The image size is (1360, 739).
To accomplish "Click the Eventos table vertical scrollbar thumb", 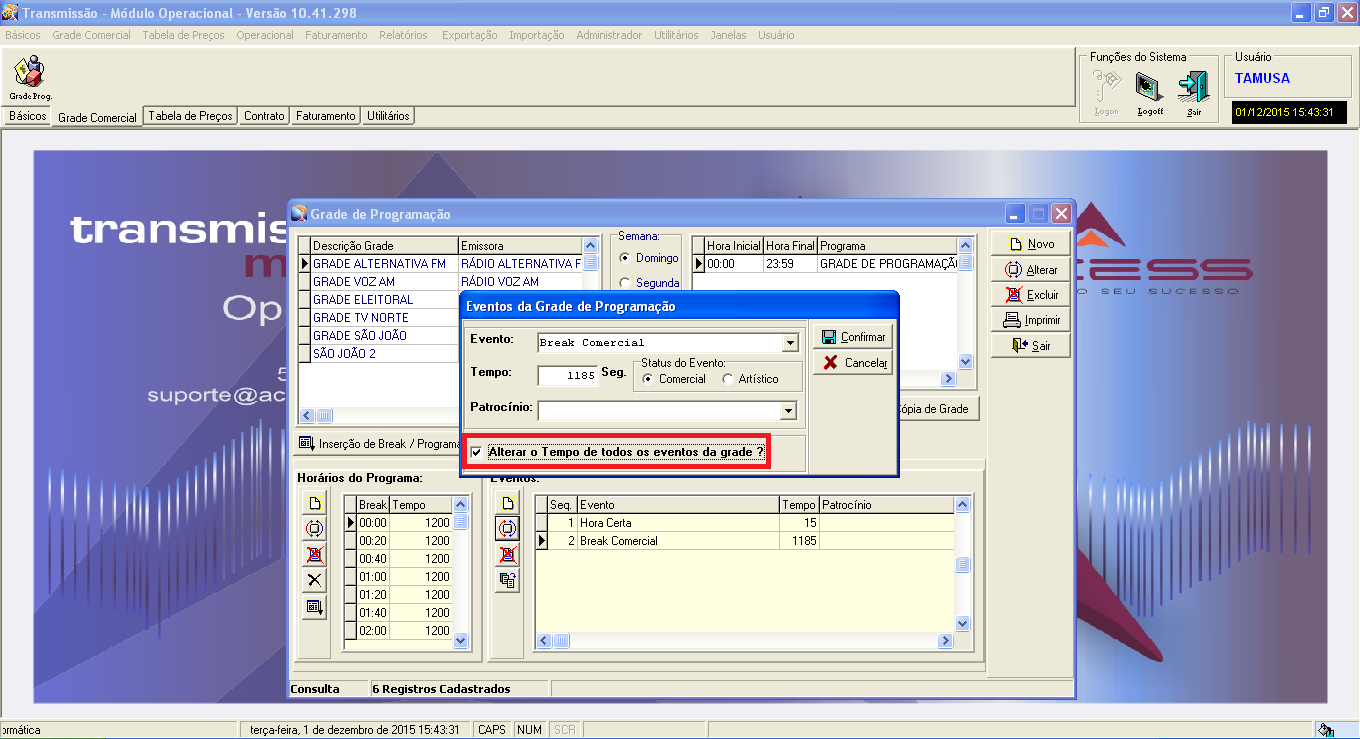I will pos(962,565).
